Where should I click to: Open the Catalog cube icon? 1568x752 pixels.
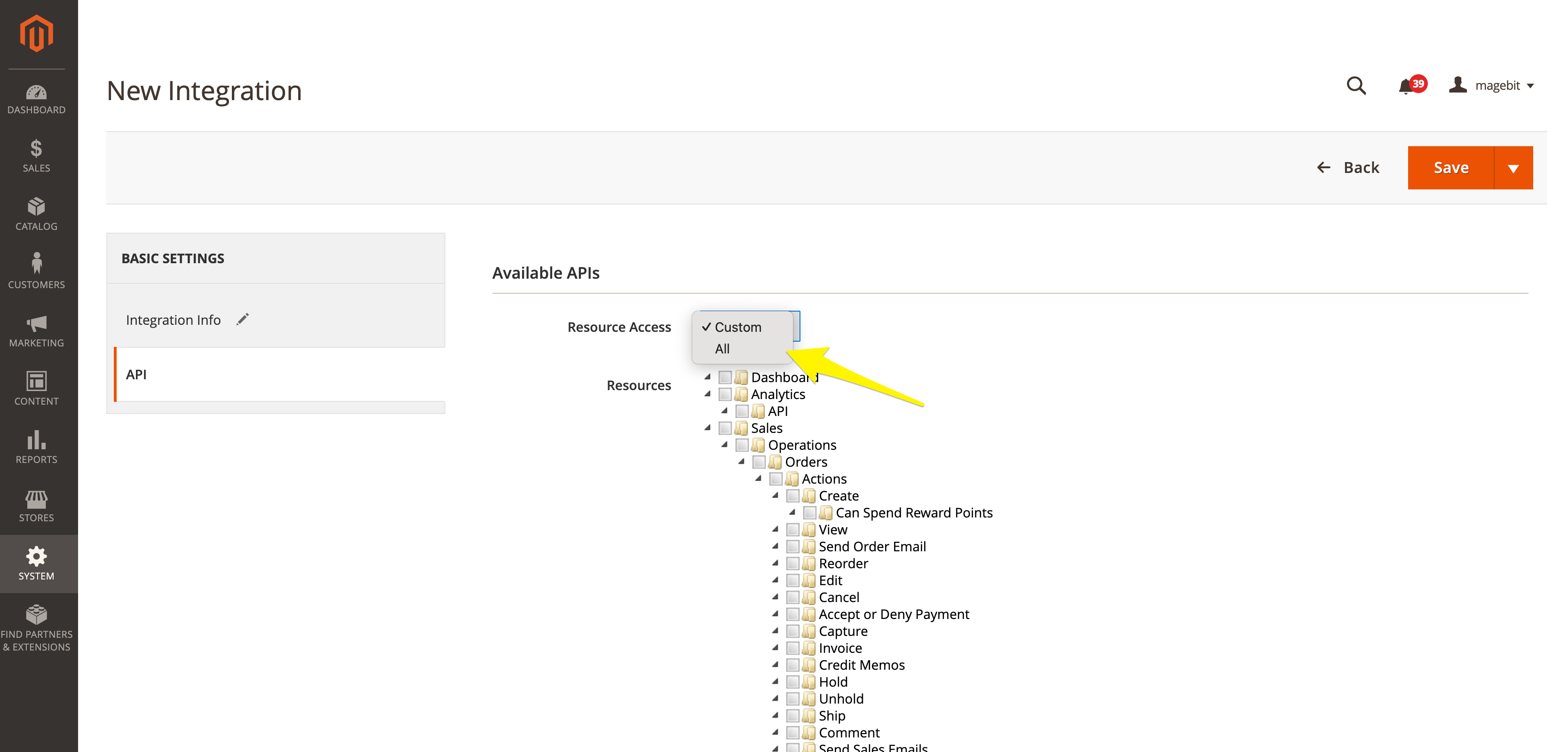click(36, 207)
